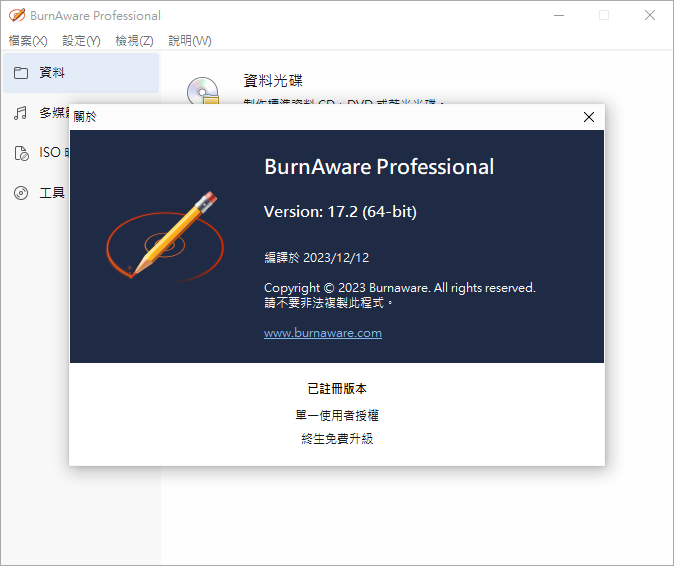Viewport: 674px width, 566px height.
Task: Click the 編譯於 2023/12/12 build date
Action: pos(317,257)
